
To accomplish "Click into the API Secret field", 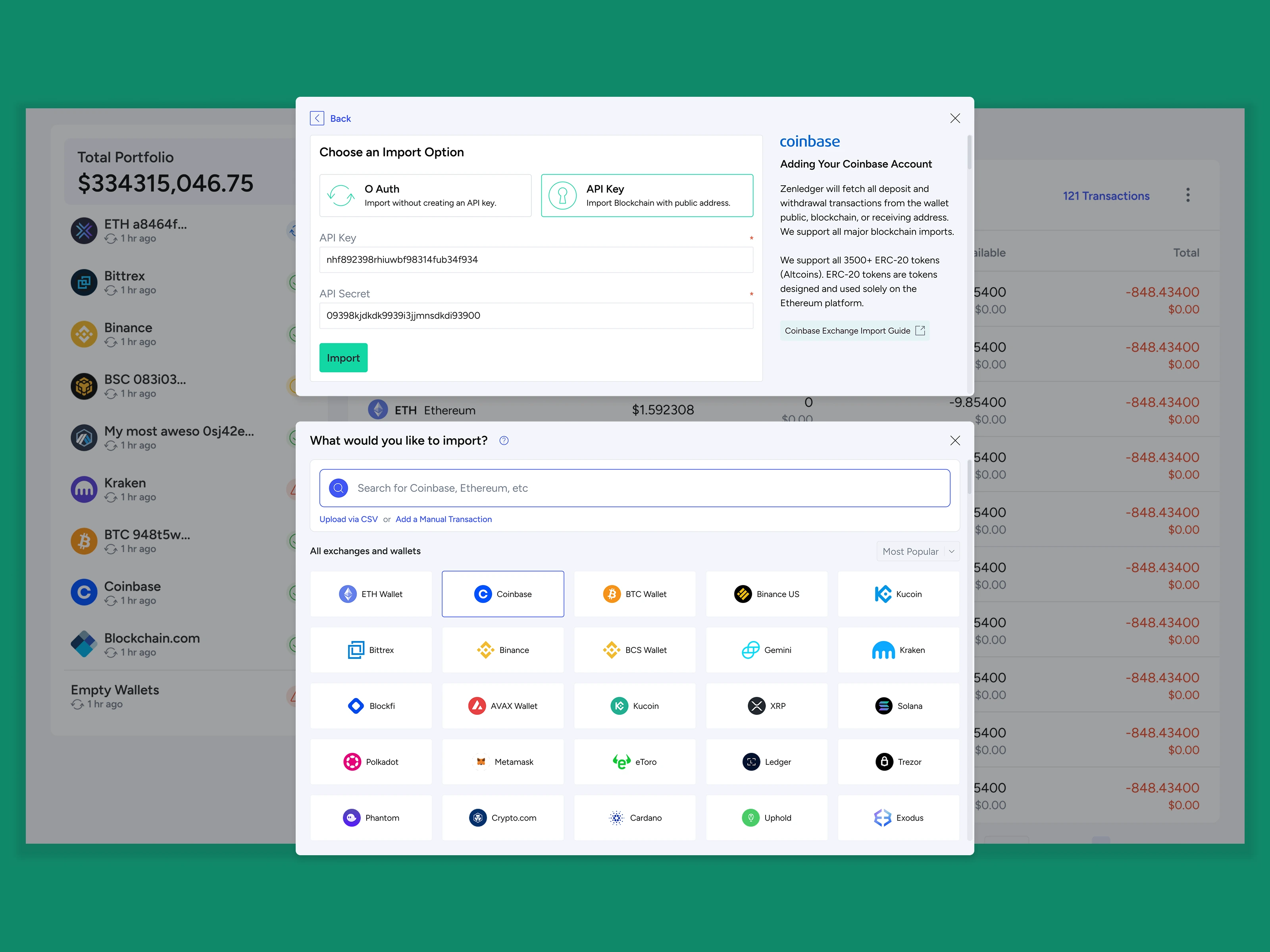I will [x=536, y=316].
